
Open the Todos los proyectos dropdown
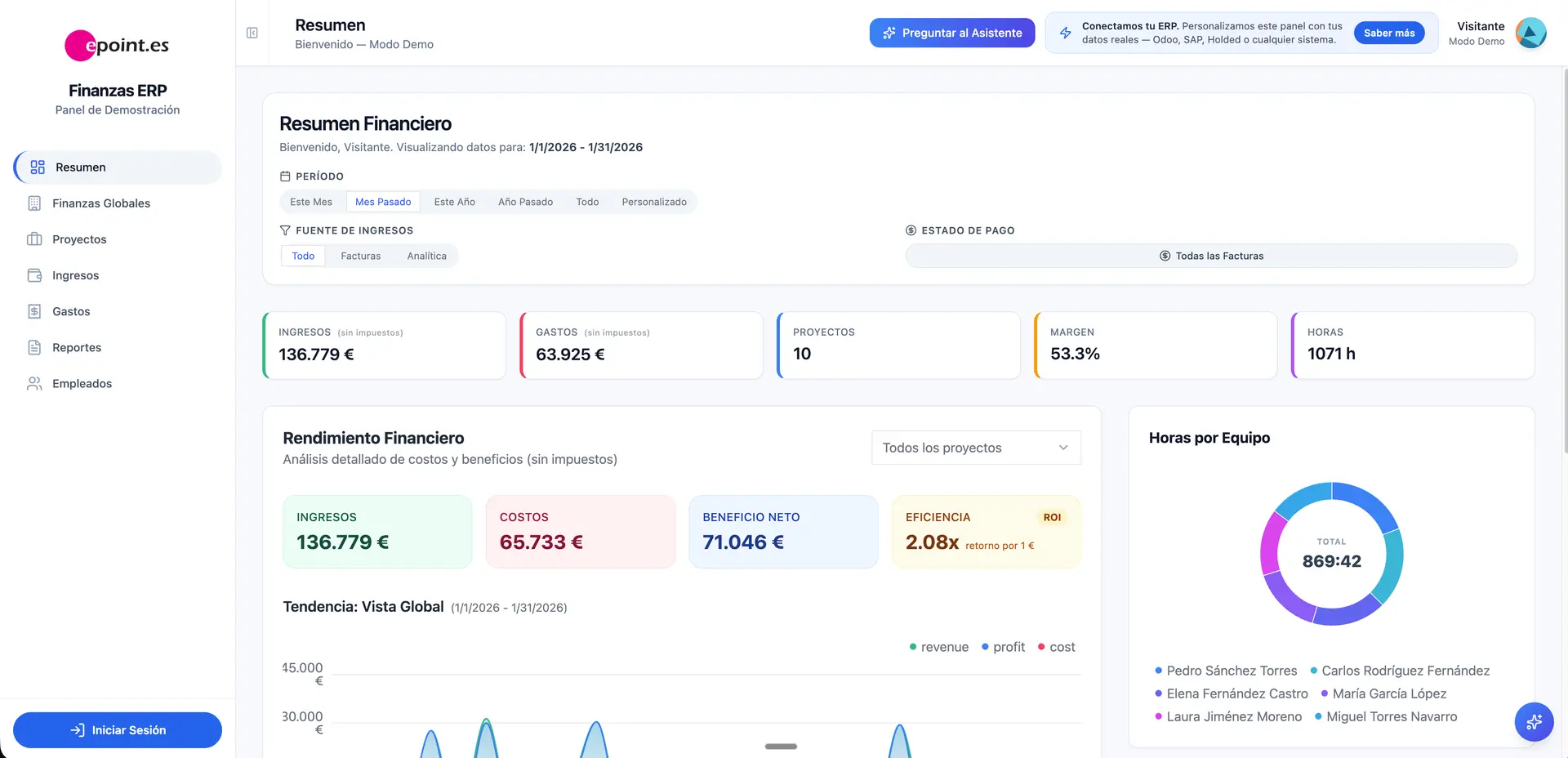tap(976, 448)
